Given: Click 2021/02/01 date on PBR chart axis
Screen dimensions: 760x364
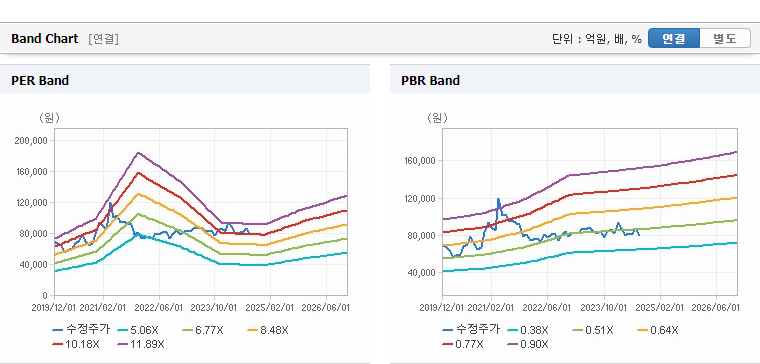Looking at the screenshot, I should point(490,308).
